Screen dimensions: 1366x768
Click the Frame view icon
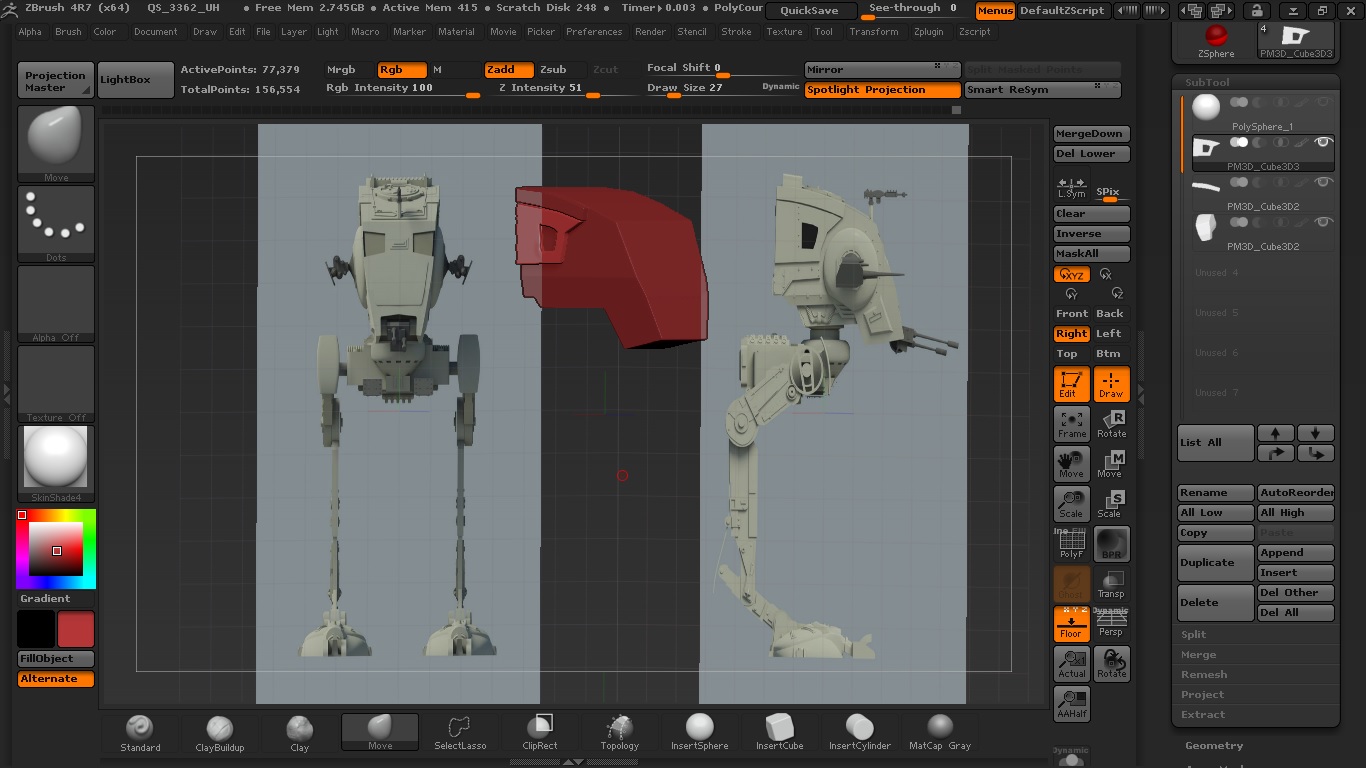(x=1072, y=424)
